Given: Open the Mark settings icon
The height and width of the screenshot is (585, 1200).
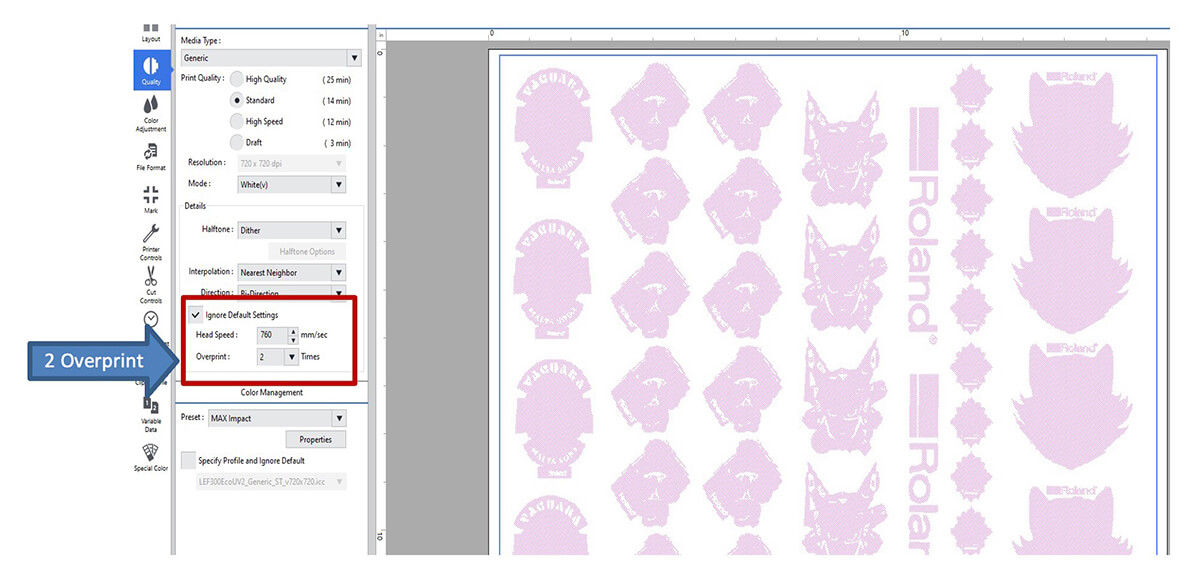Looking at the screenshot, I should 150,199.
